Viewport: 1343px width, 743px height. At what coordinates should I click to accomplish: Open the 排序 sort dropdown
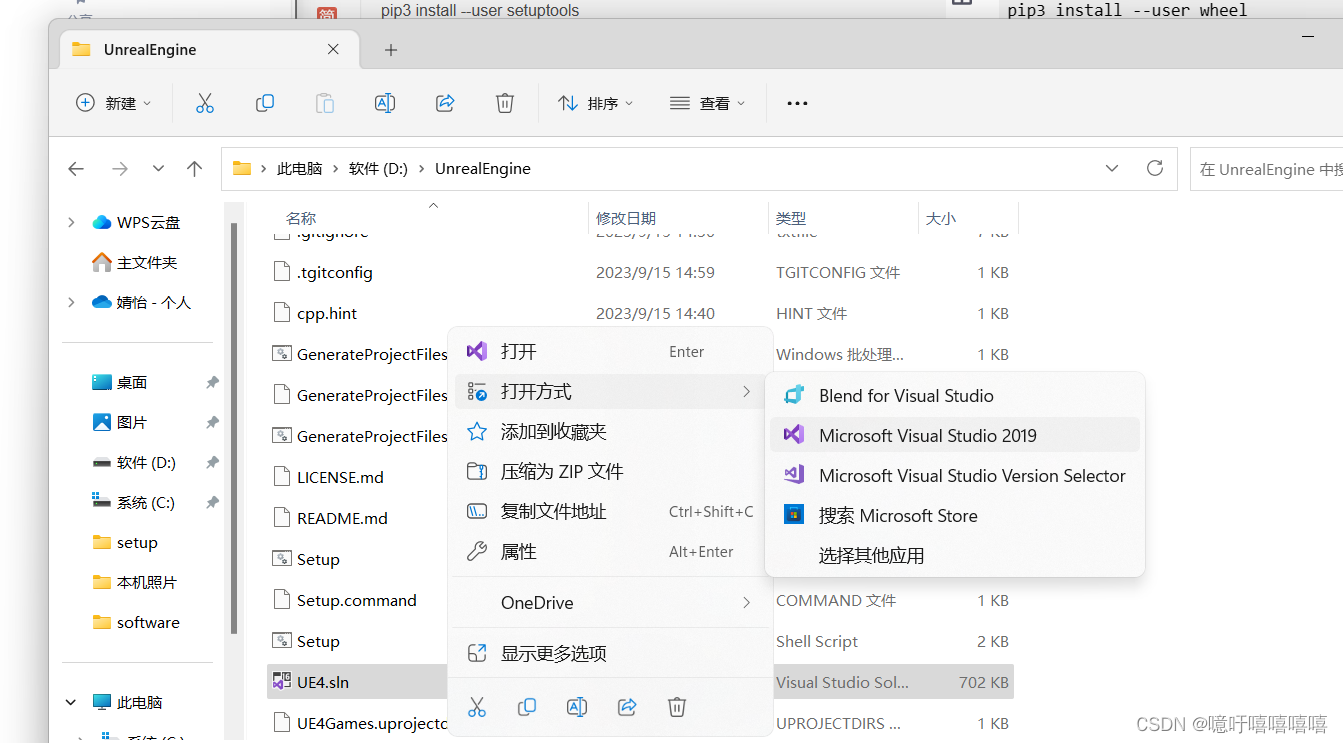pyautogui.click(x=596, y=103)
